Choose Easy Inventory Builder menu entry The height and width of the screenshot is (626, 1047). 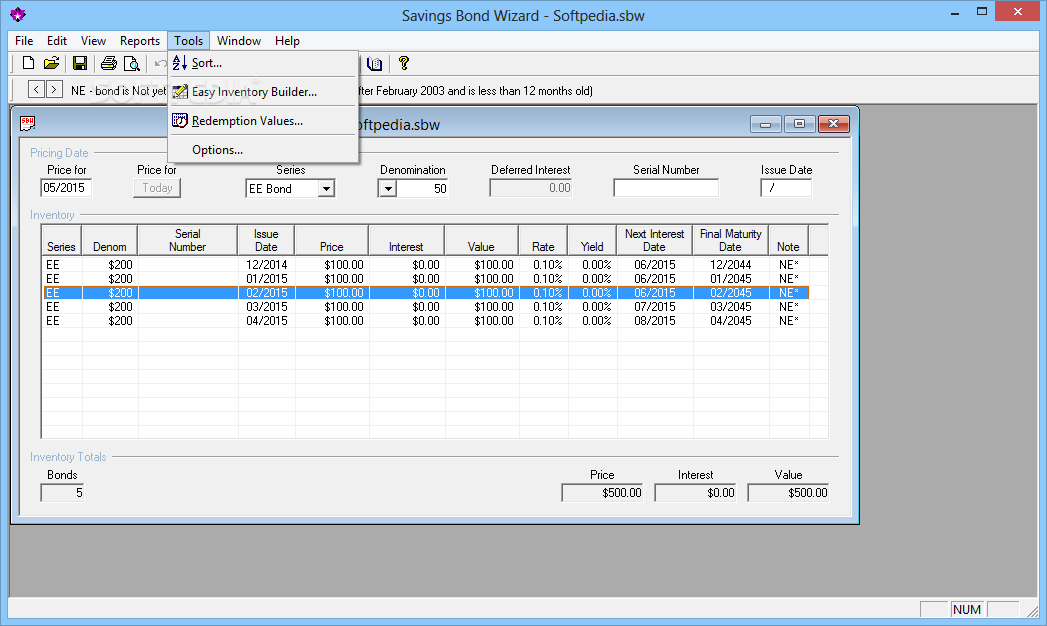point(263,92)
